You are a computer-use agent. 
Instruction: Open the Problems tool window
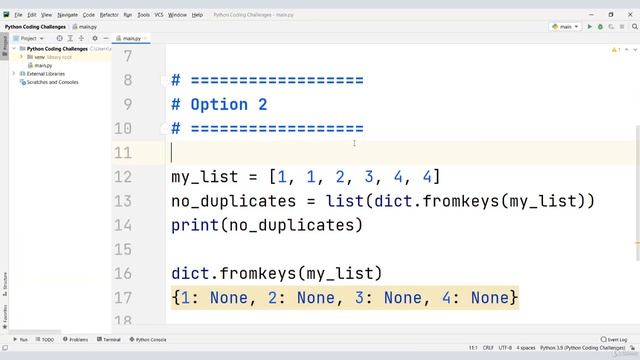pos(76,340)
